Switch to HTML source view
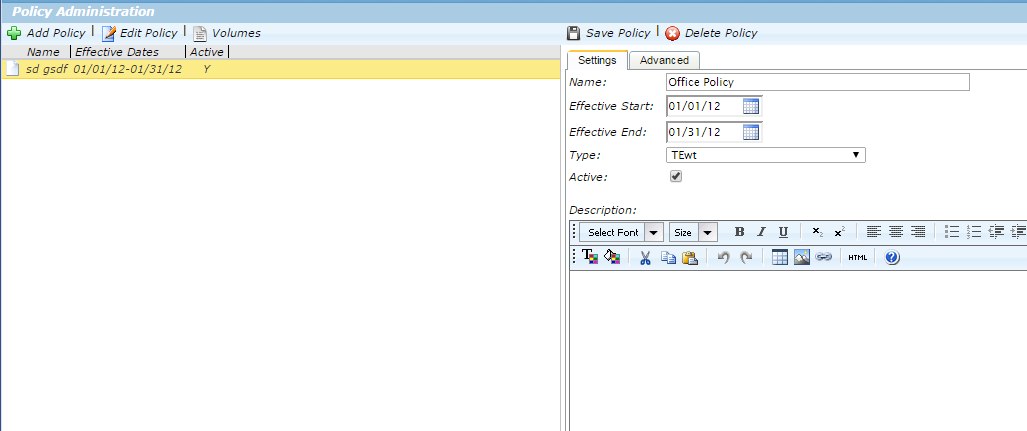 click(857, 258)
